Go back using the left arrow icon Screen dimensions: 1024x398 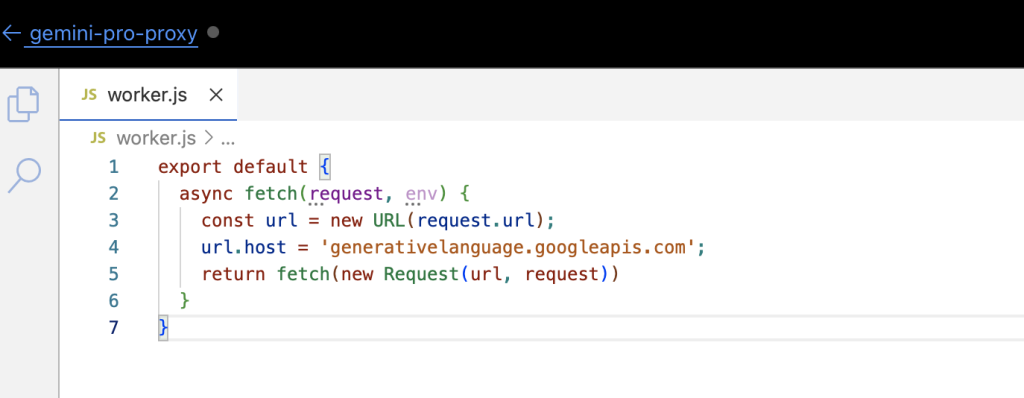[12, 33]
